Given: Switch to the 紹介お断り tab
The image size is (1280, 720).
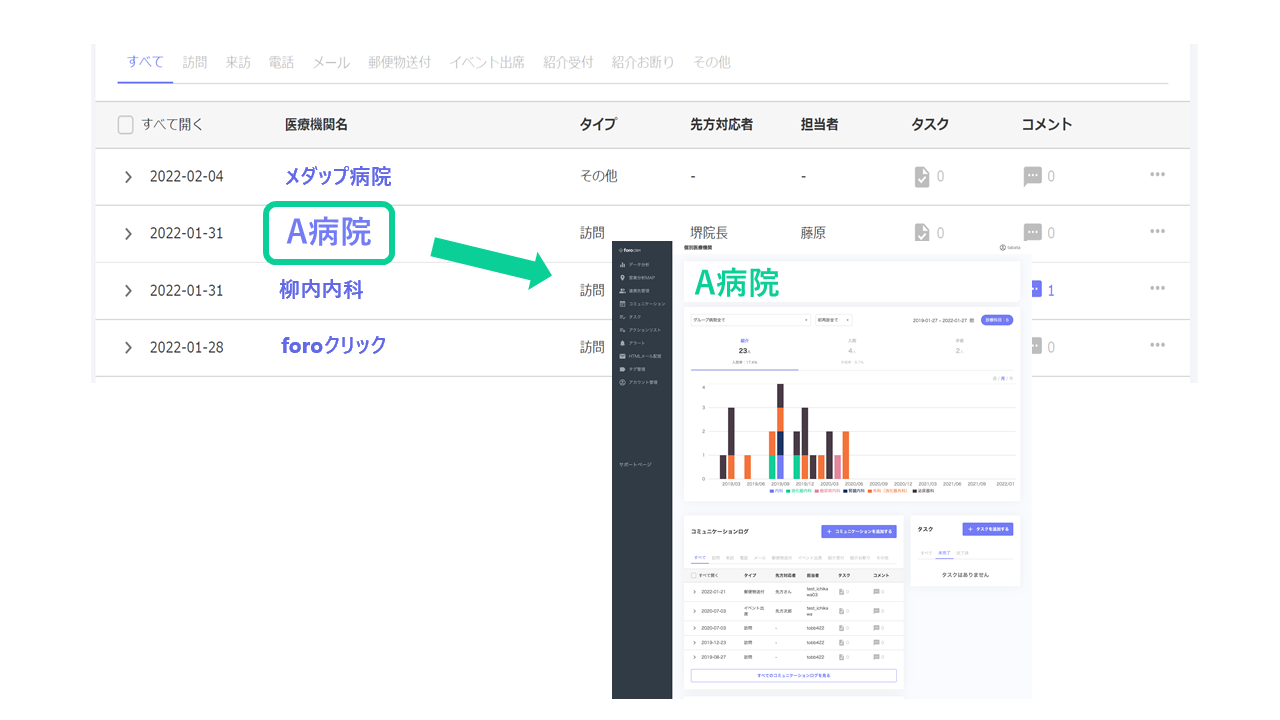Looking at the screenshot, I should click(643, 62).
